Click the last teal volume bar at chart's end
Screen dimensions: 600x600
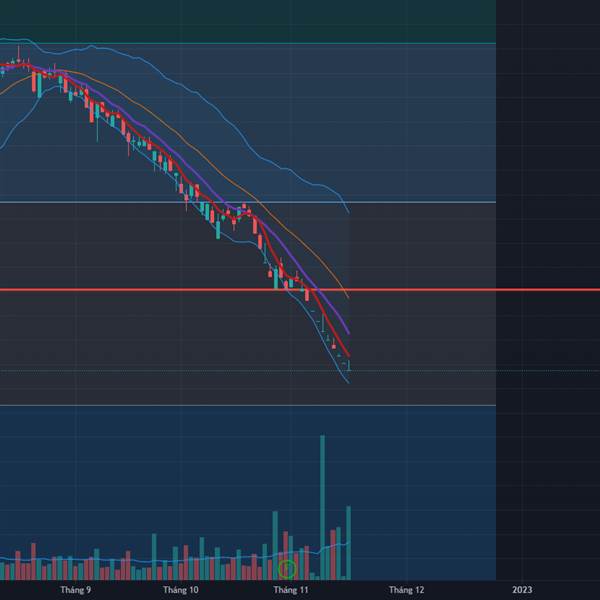pyautogui.click(x=349, y=543)
